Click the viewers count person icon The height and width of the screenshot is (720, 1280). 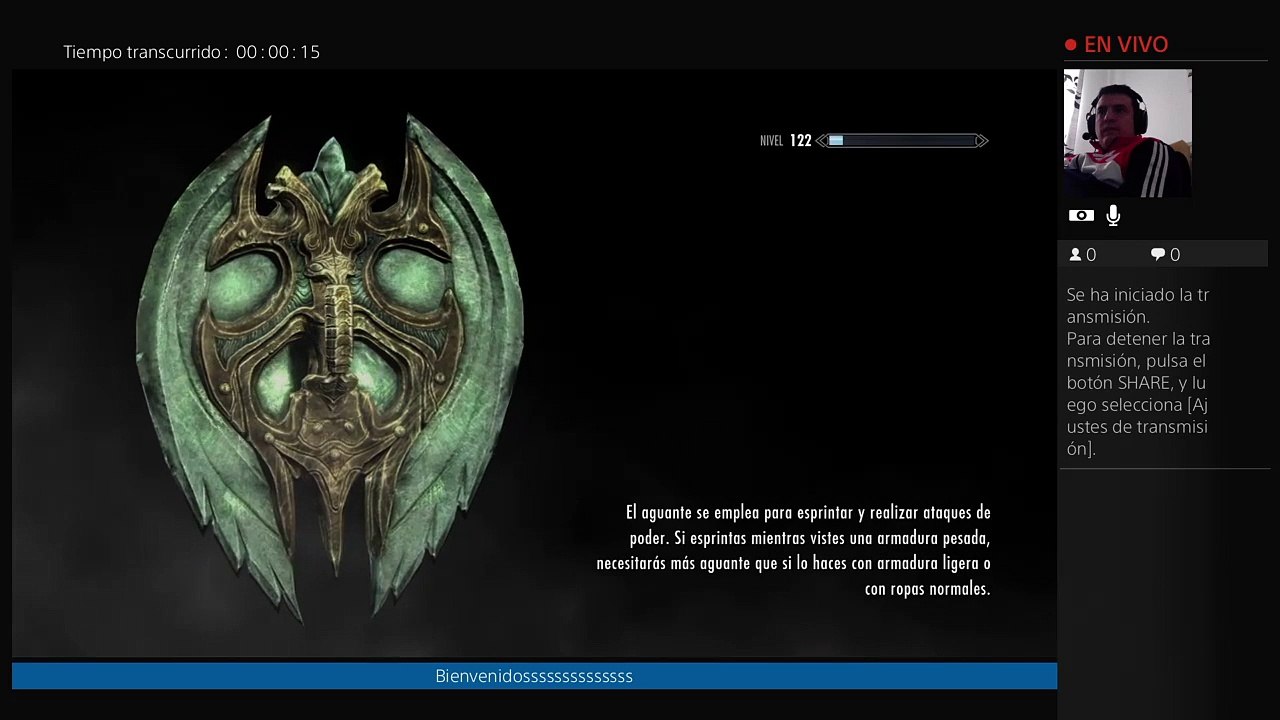(1076, 255)
